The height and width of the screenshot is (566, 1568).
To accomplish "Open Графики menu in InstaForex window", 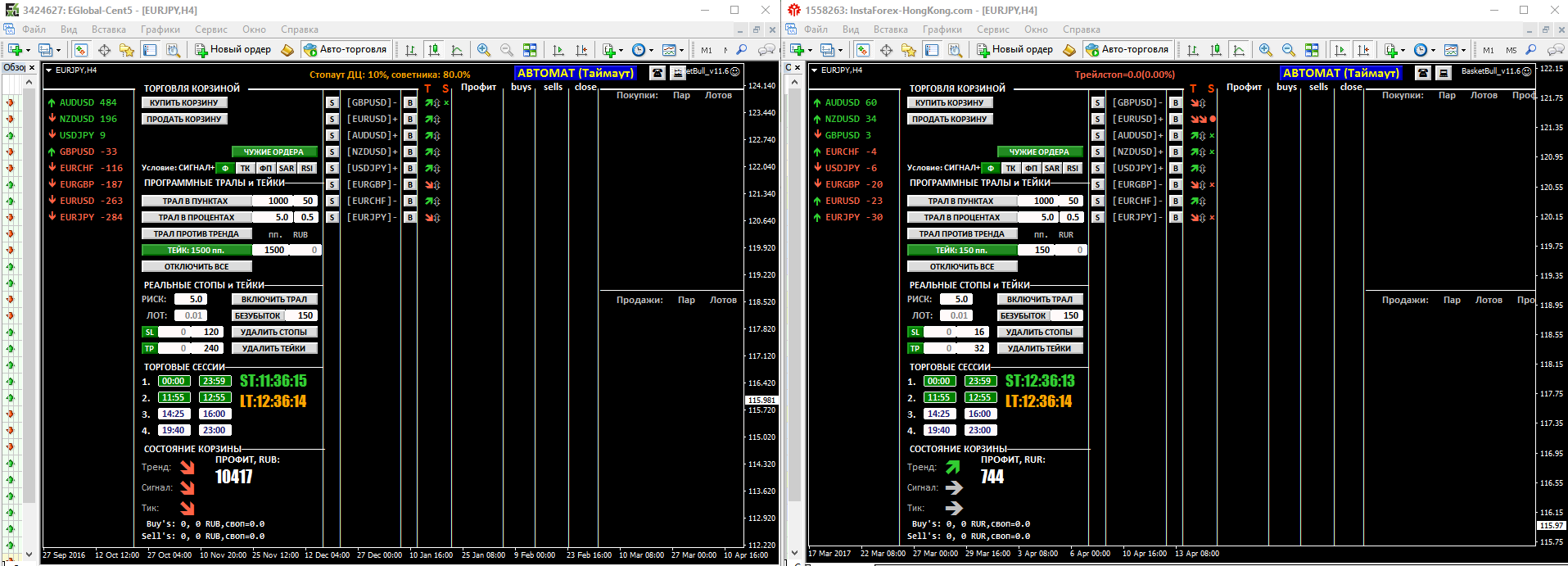I will click(x=942, y=29).
